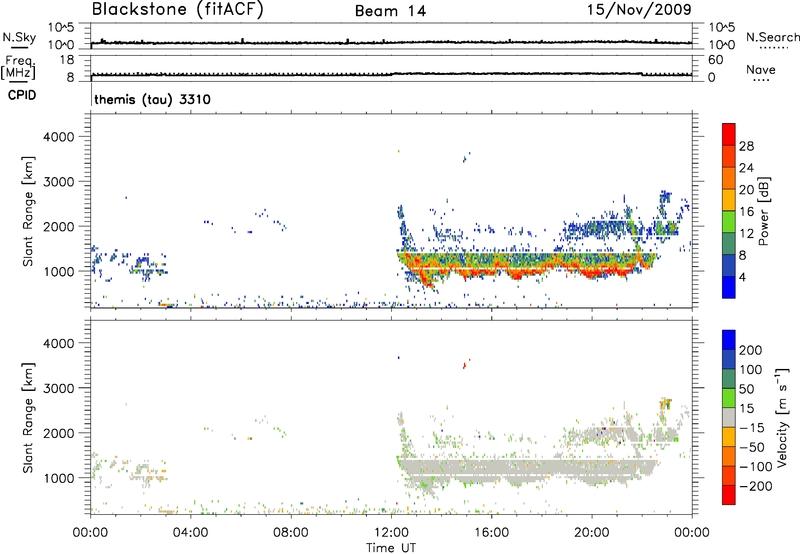Click the grey ground-scatter band in the Velocity plot
The height and width of the screenshot is (554, 800).
point(526,469)
